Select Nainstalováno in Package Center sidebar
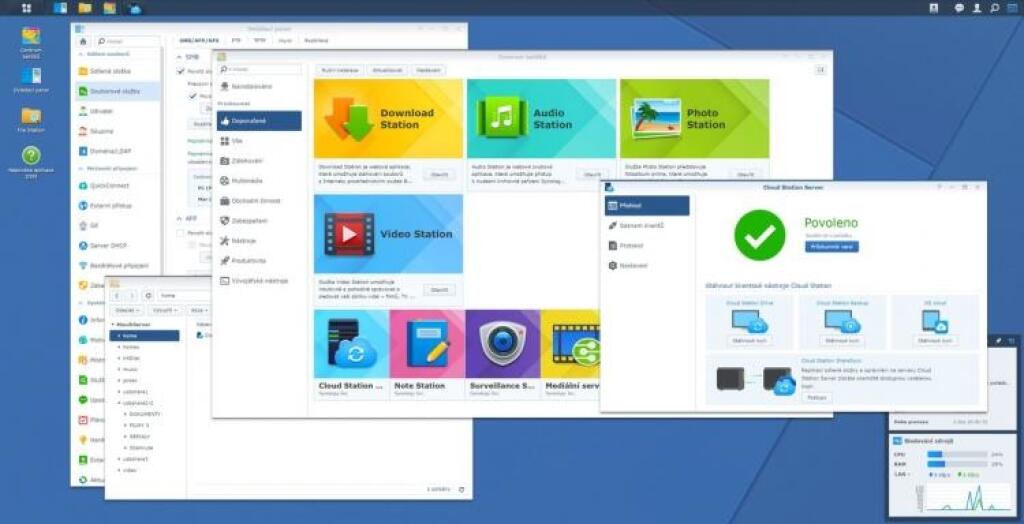 pos(259,86)
